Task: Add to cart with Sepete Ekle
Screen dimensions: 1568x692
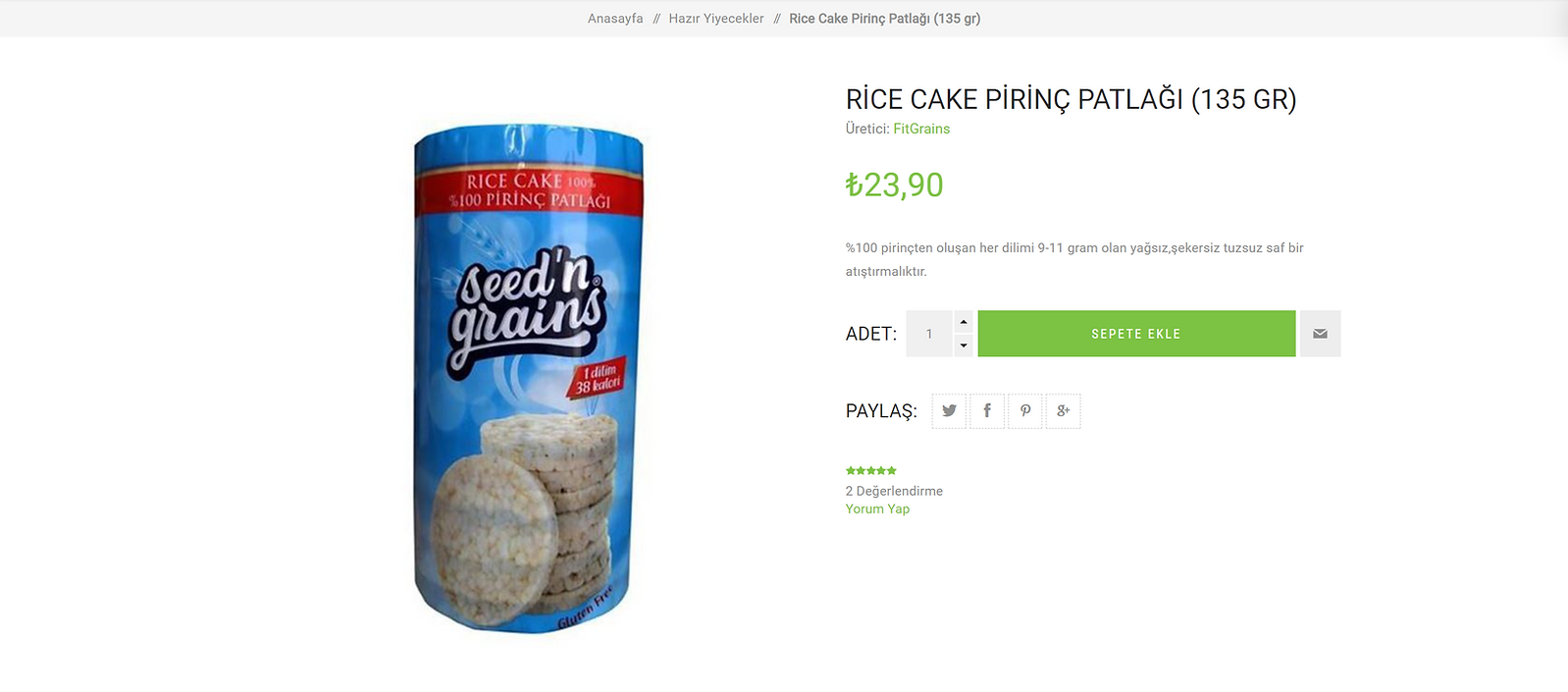Action: pyautogui.click(x=1136, y=334)
